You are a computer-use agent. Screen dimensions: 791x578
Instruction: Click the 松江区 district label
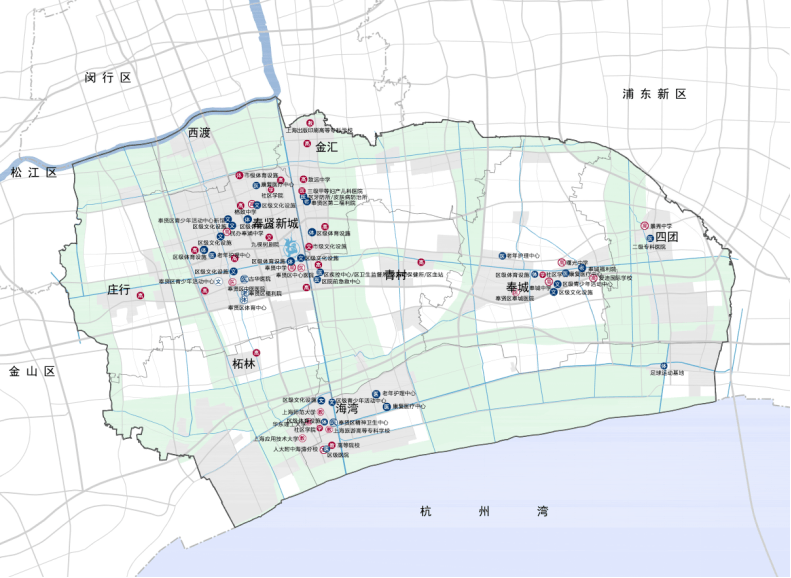click(34, 172)
